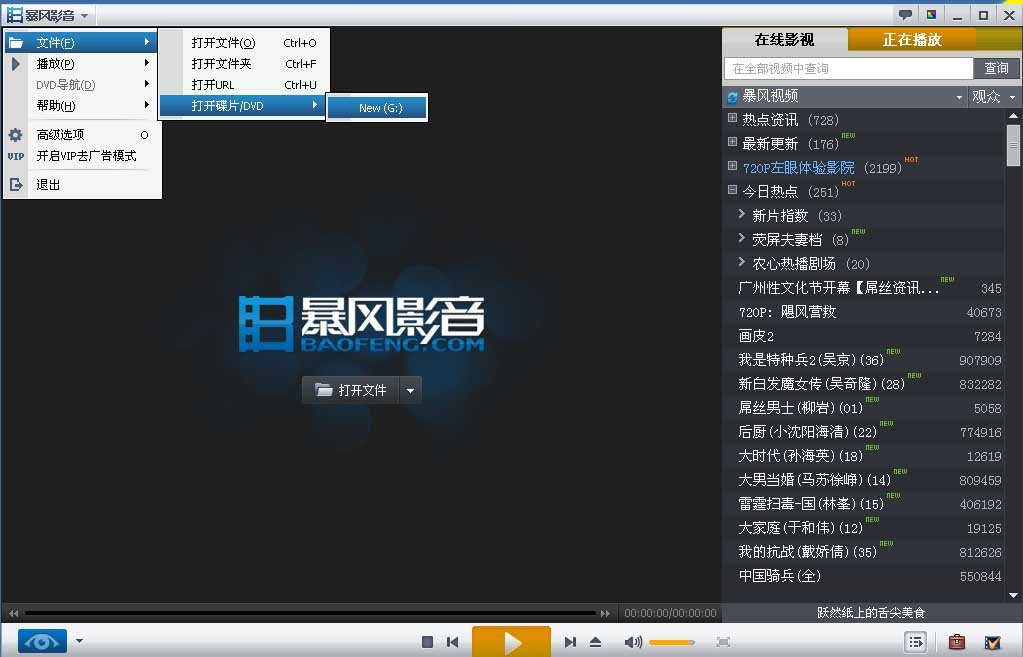1023x657 pixels.
Task: Click the skin-change icon in title bar
Action: pyautogui.click(x=932, y=14)
